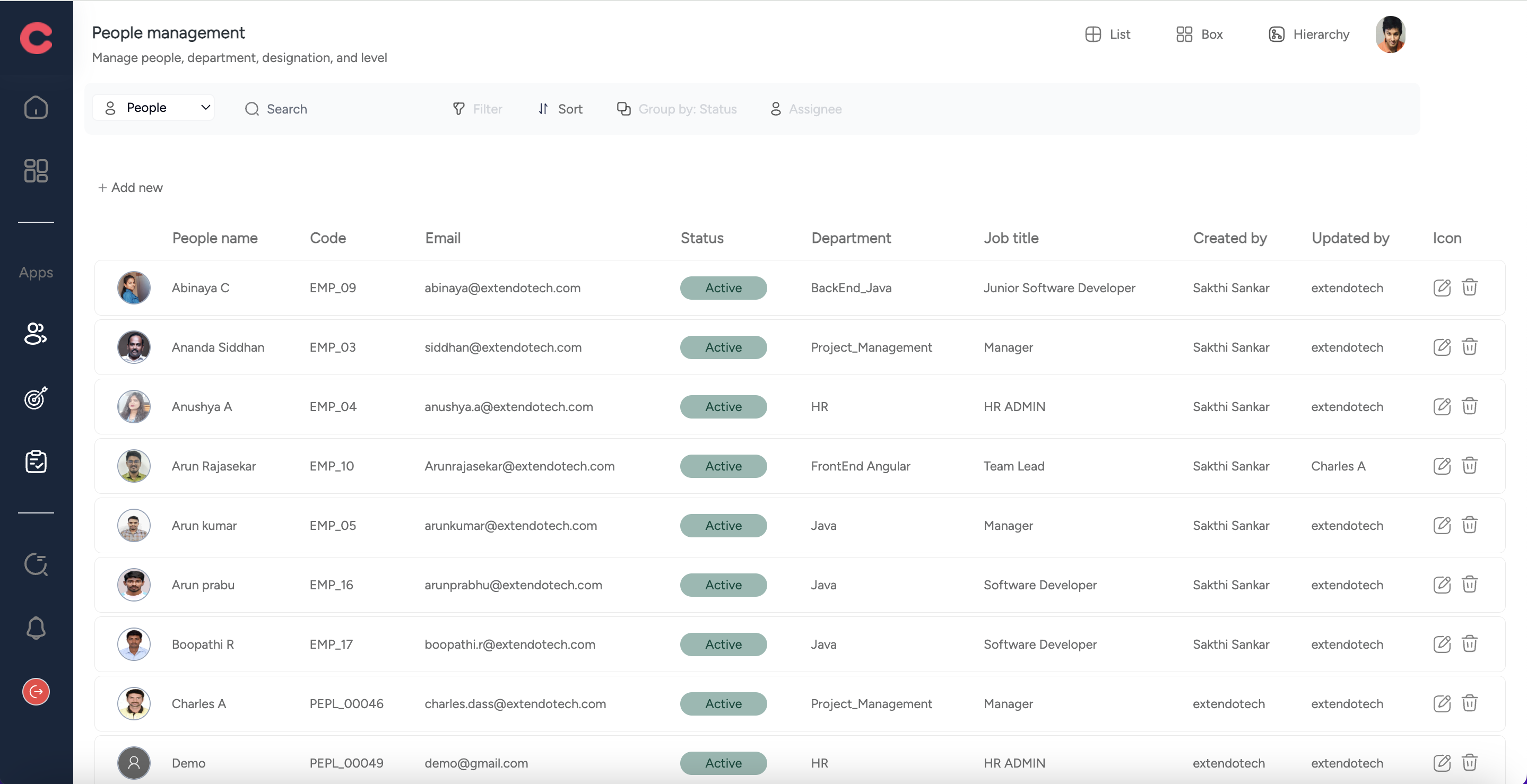The height and width of the screenshot is (784, 1527).
Task: Open the home icon in sidebar
Action: click(36, 107)
